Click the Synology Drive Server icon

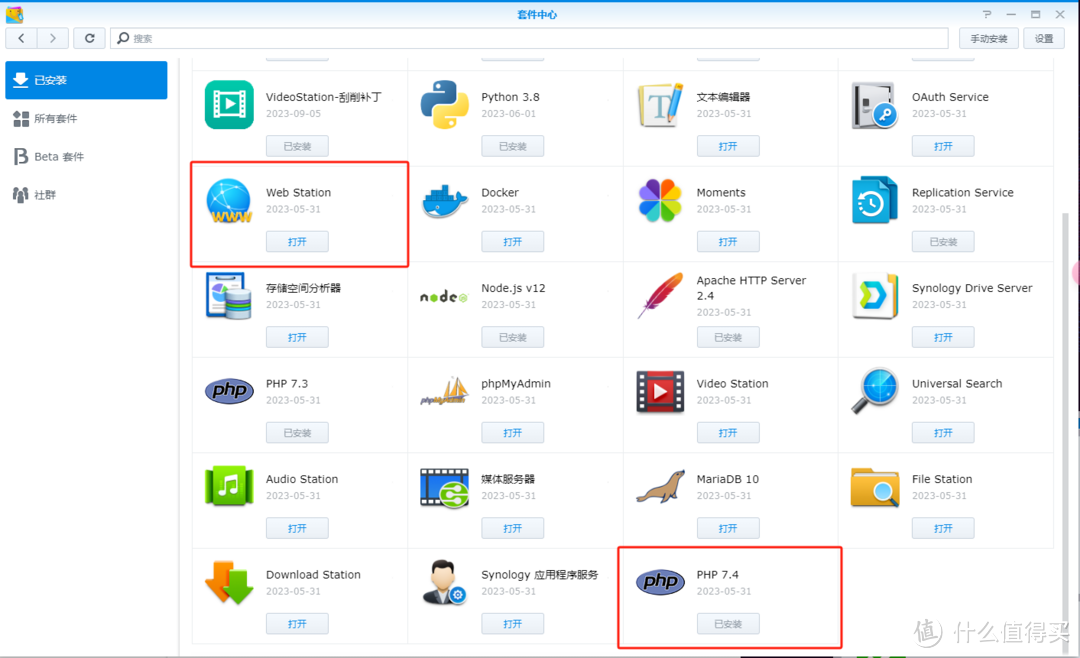pyautogui.click(x=875, y=296)
